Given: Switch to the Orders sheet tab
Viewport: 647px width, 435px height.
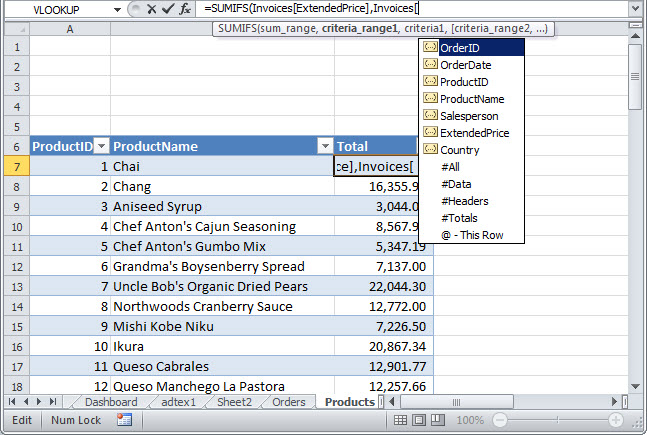Looking at the screenshot, I should coord(289,402).
